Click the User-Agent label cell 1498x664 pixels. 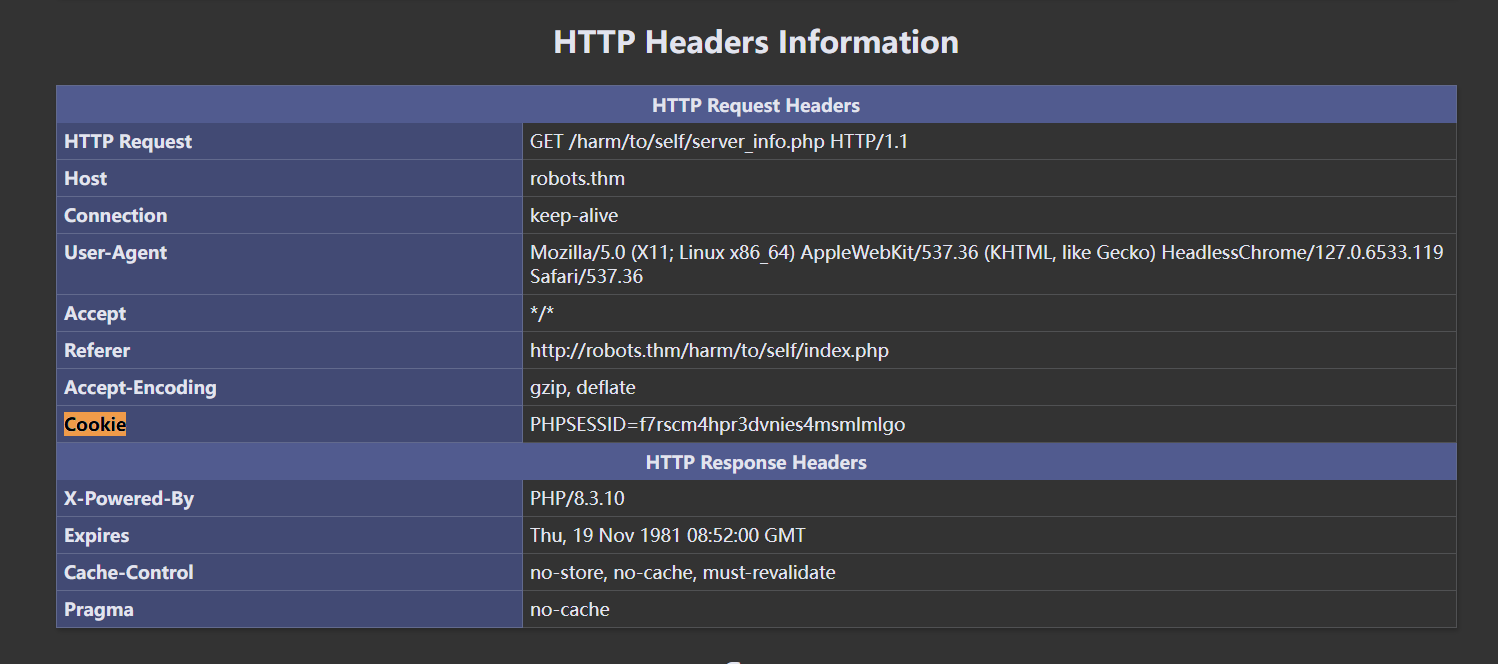click(x=290, y=264)
